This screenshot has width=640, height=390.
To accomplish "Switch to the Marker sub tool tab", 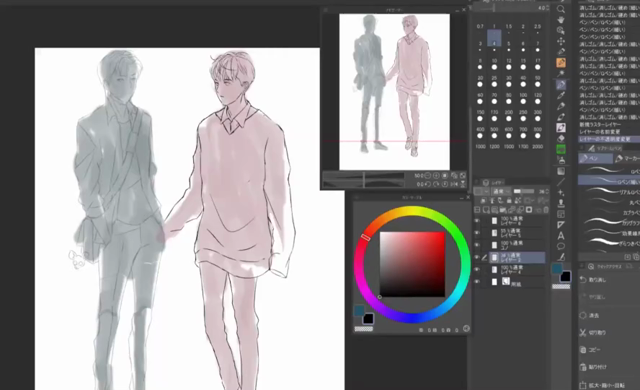I will 627,158.
